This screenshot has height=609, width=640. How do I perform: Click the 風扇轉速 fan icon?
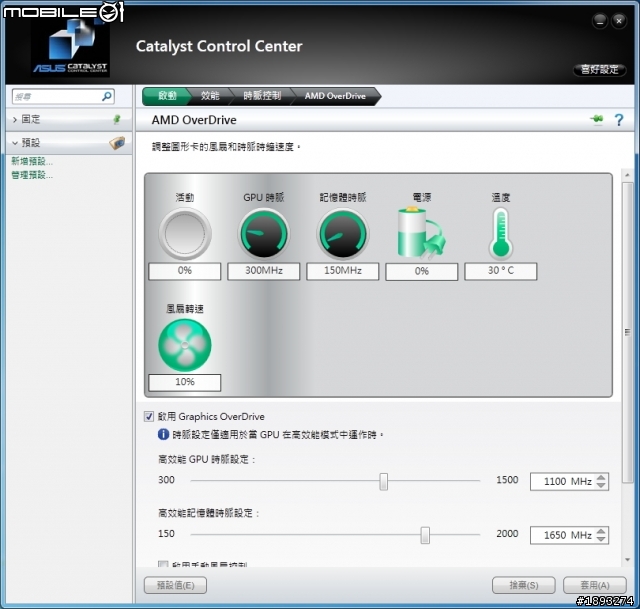[185, 345]
